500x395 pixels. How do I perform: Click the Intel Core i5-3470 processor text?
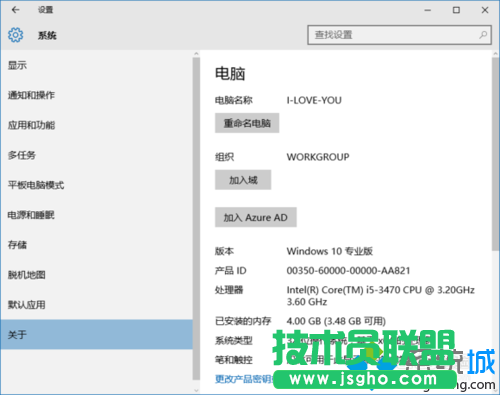380,296
